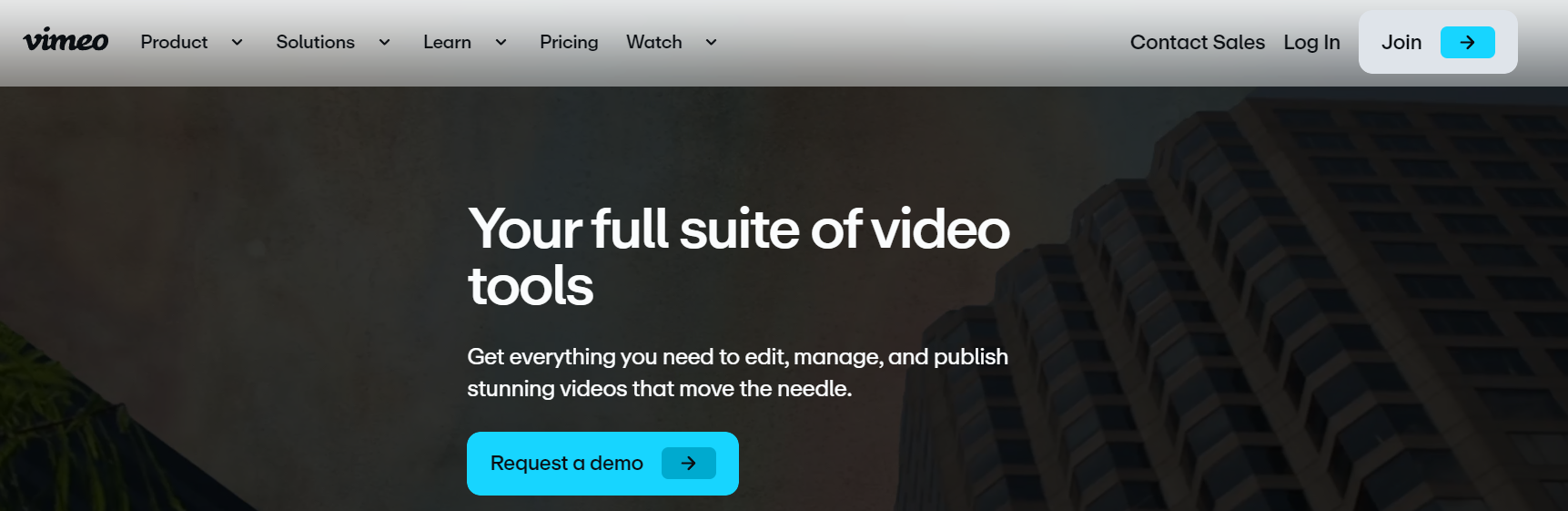This screenshot has width=1568, height=511.
Task: Open the Watch menu
Action: pyautogui.click(x=653, y=42)
